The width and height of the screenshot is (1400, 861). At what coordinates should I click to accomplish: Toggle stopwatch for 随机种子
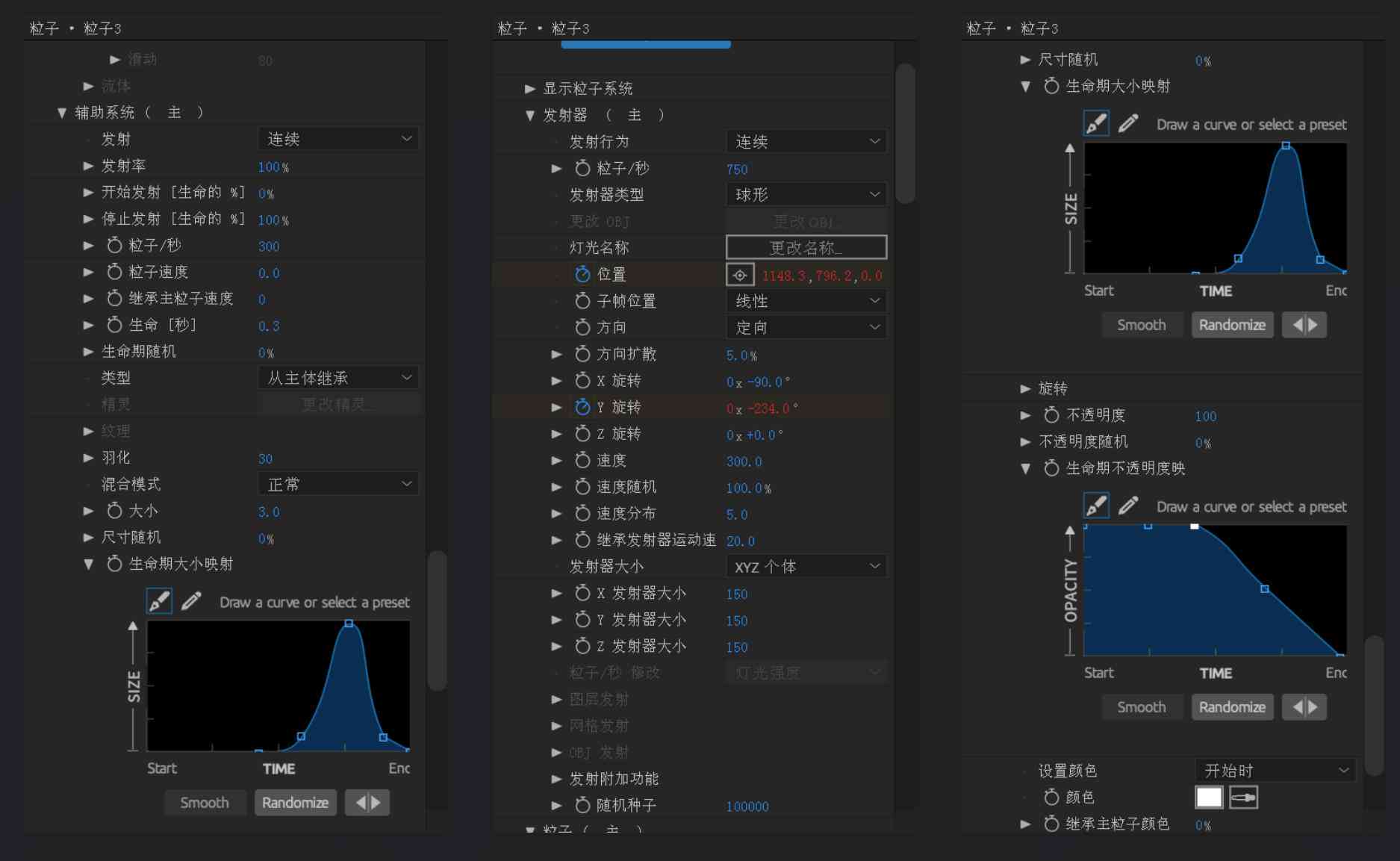point(582,805)
